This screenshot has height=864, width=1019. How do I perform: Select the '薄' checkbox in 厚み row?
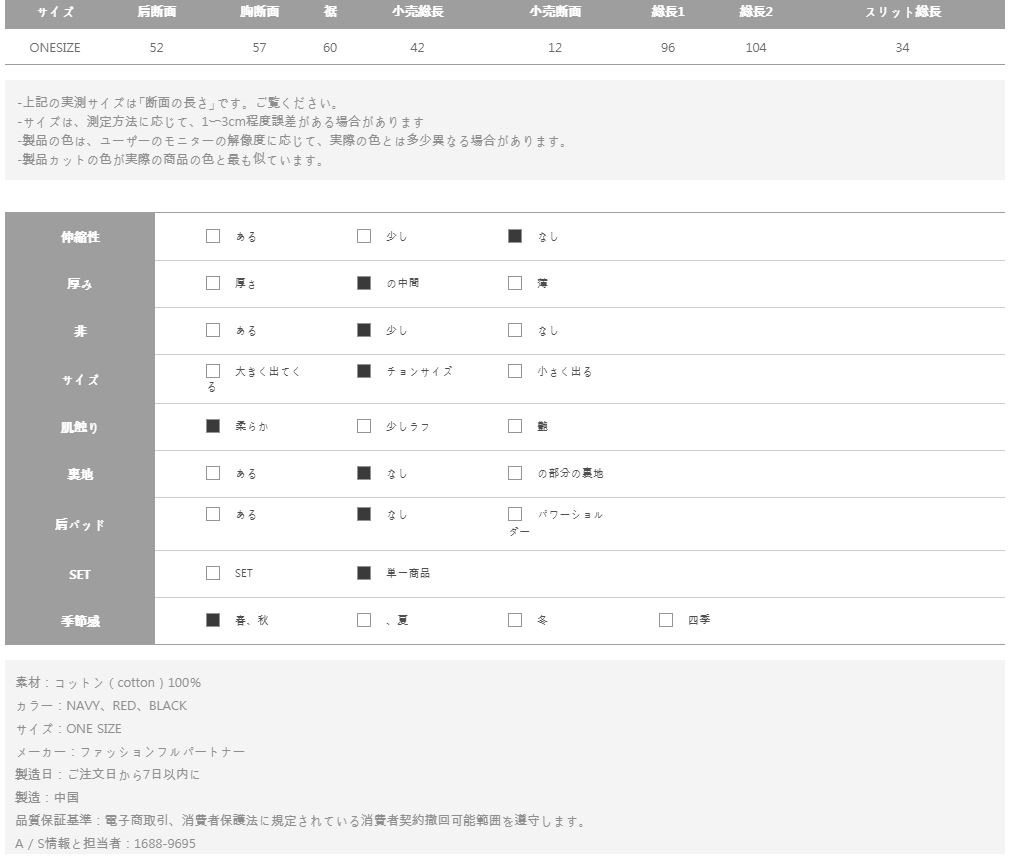coord(515,283)
